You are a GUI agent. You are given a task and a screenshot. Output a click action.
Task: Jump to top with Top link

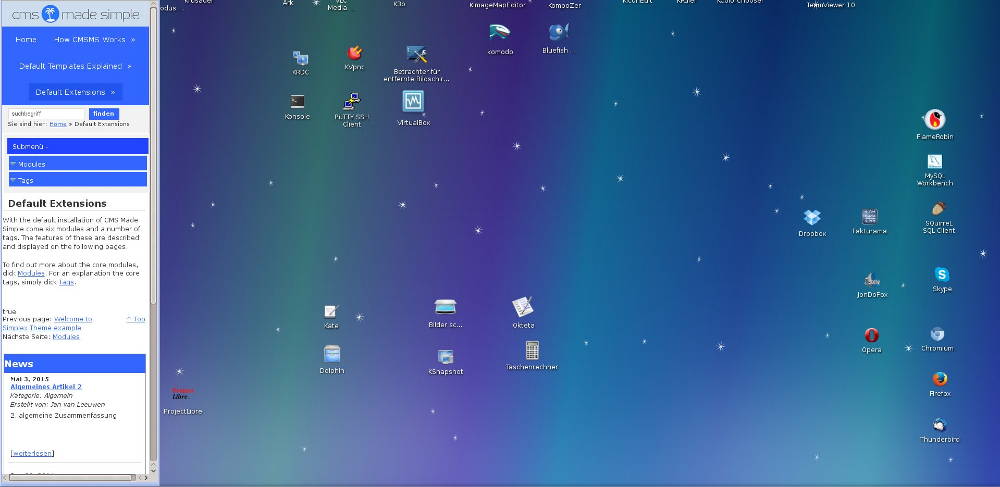(x=136, y=319)
